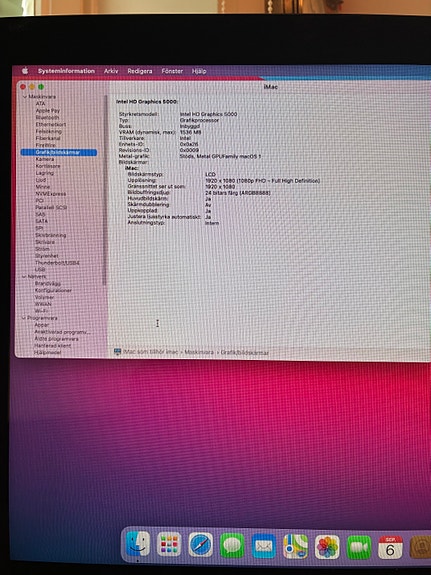The height and width of the screenshot is (575, 431).
Task: Select Ström in the sidebar
Action: (42, 249)
